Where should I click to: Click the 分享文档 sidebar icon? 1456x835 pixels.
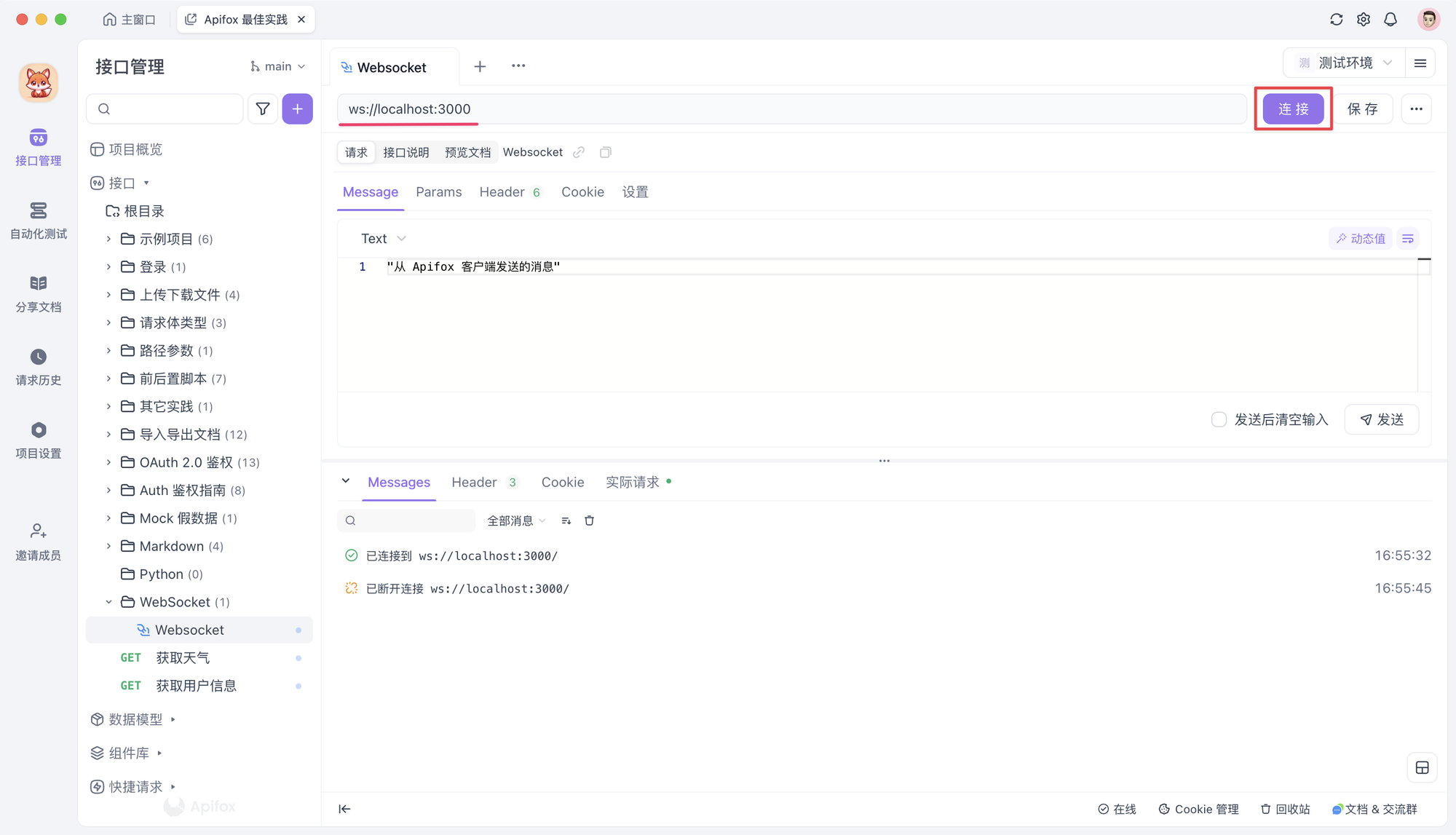pos(38,293)
